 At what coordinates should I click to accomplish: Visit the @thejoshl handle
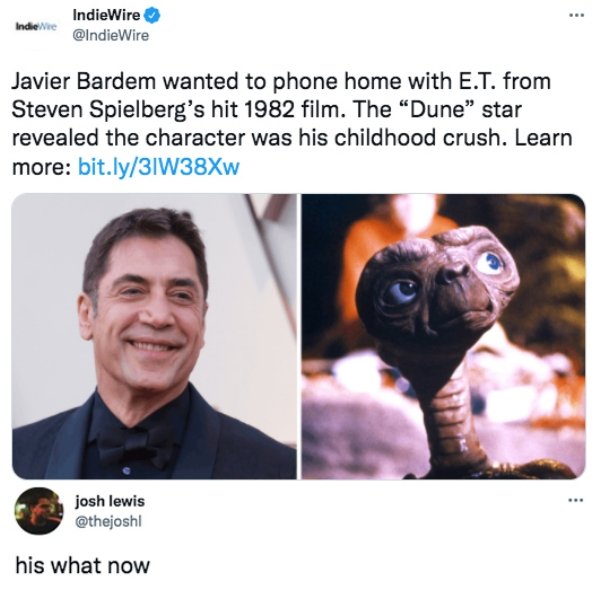[x=108, y=521]
